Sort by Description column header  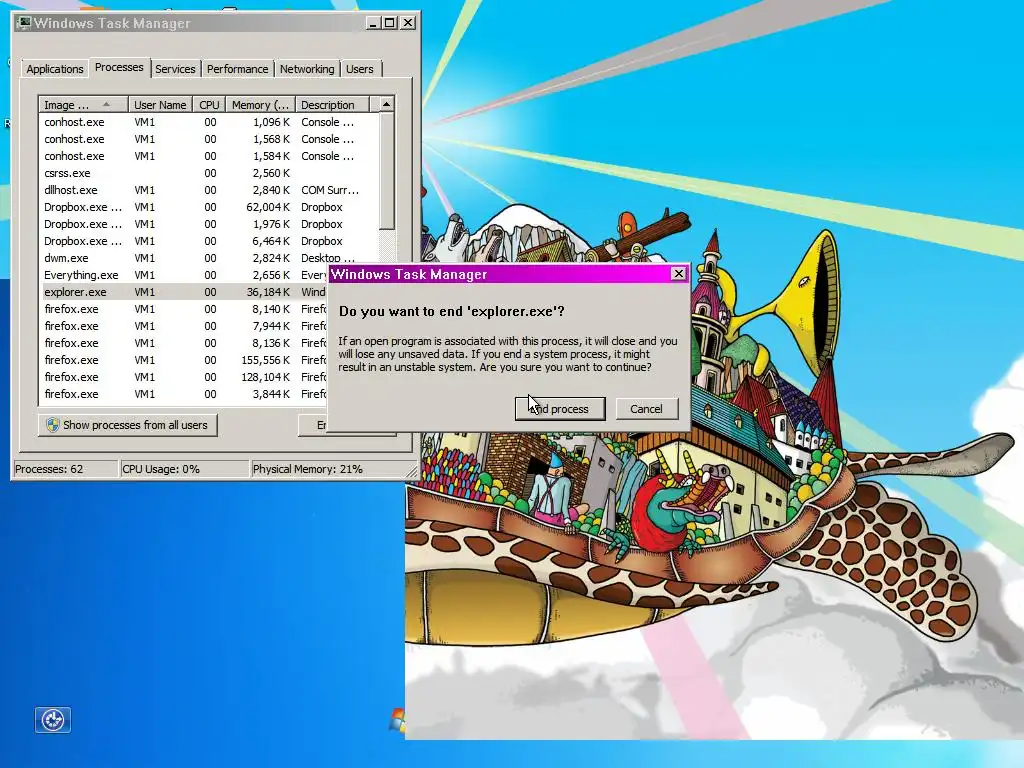(332, 104)
